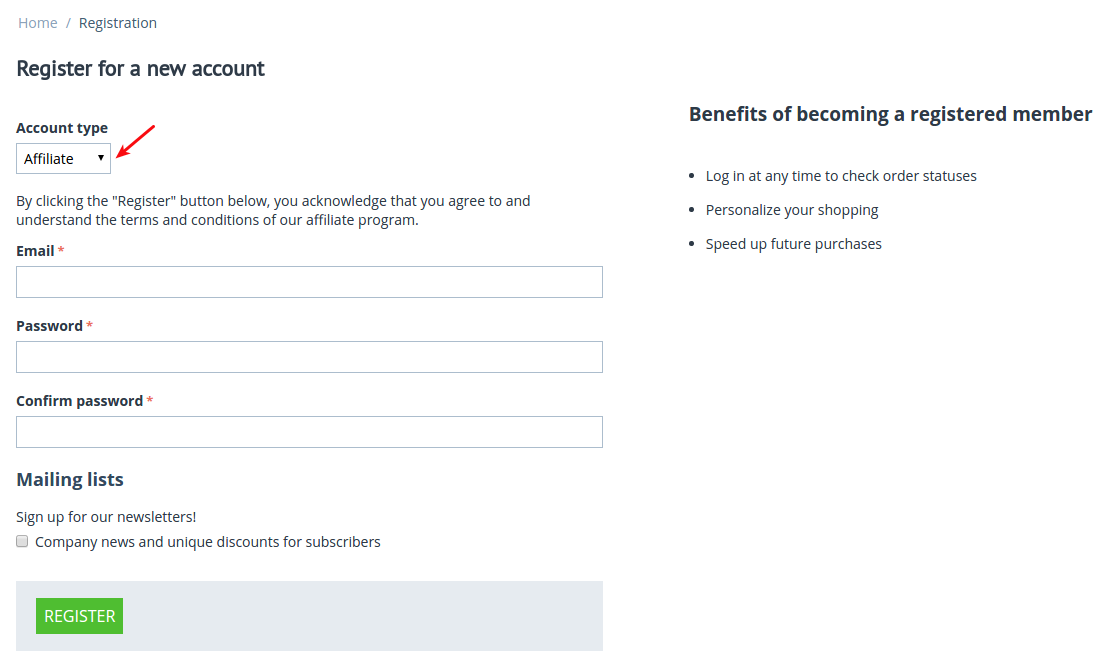Screen dimensions: 1117x662
Task: Submit the form with the green Register button
Action: [79, 616]
